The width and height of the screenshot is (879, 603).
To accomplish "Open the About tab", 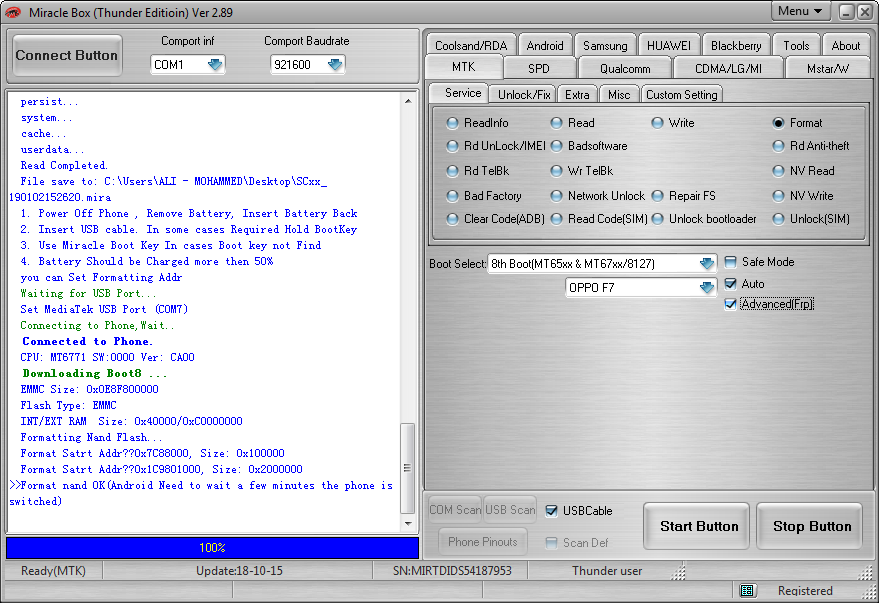I will [845, 45].
